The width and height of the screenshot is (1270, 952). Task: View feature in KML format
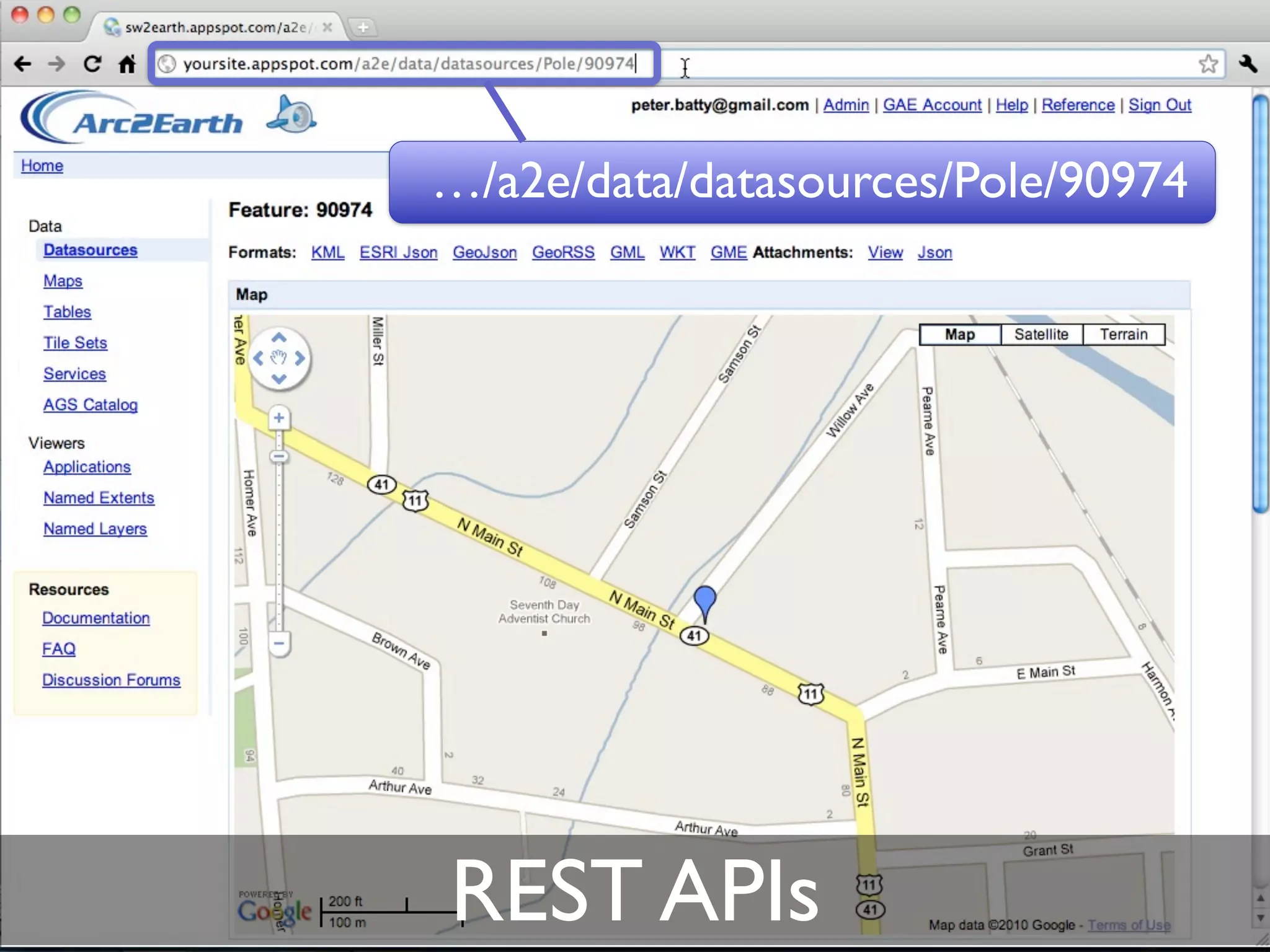point(327,253)
